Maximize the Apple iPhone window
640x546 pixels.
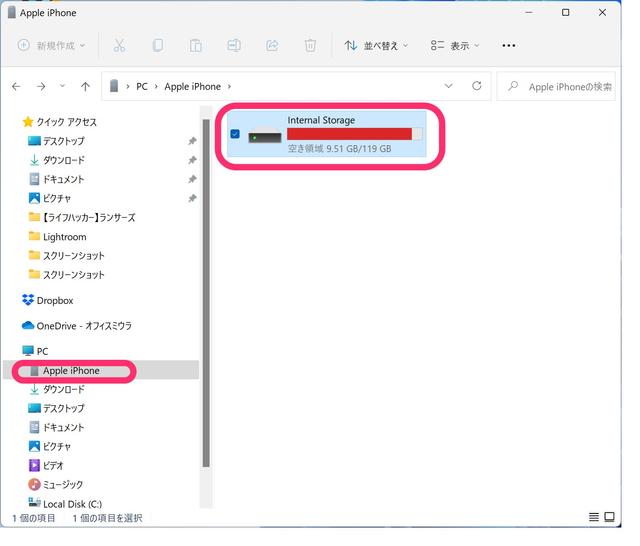565,13
